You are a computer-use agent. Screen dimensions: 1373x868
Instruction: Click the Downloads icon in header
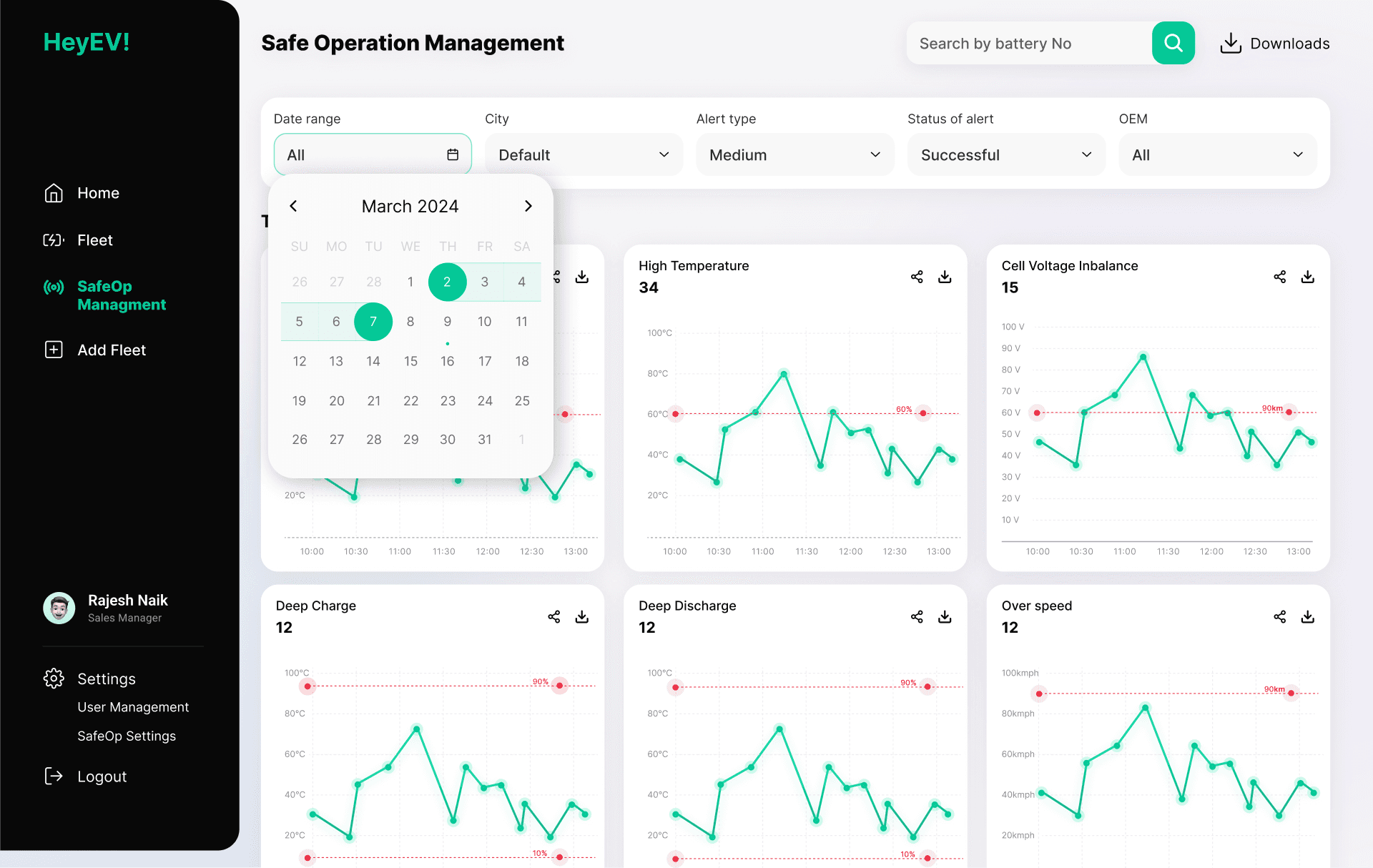[x=1230, y=43]
